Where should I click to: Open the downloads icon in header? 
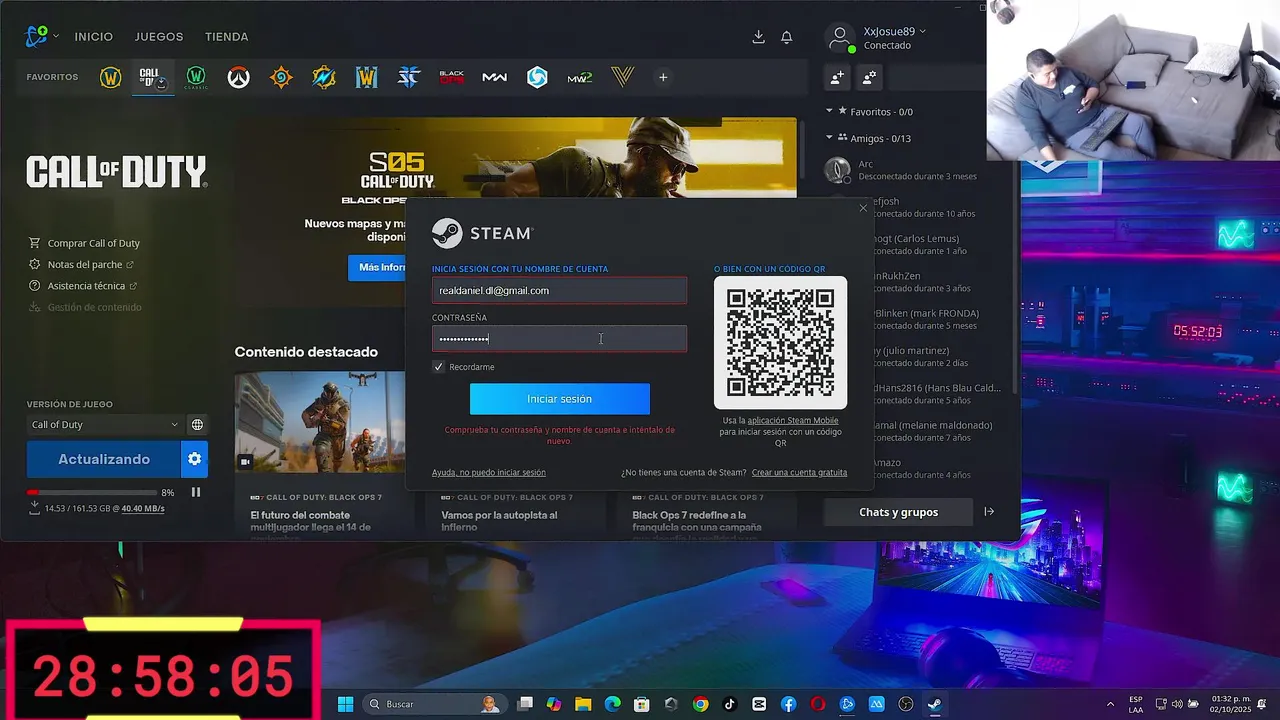(758, 37)
